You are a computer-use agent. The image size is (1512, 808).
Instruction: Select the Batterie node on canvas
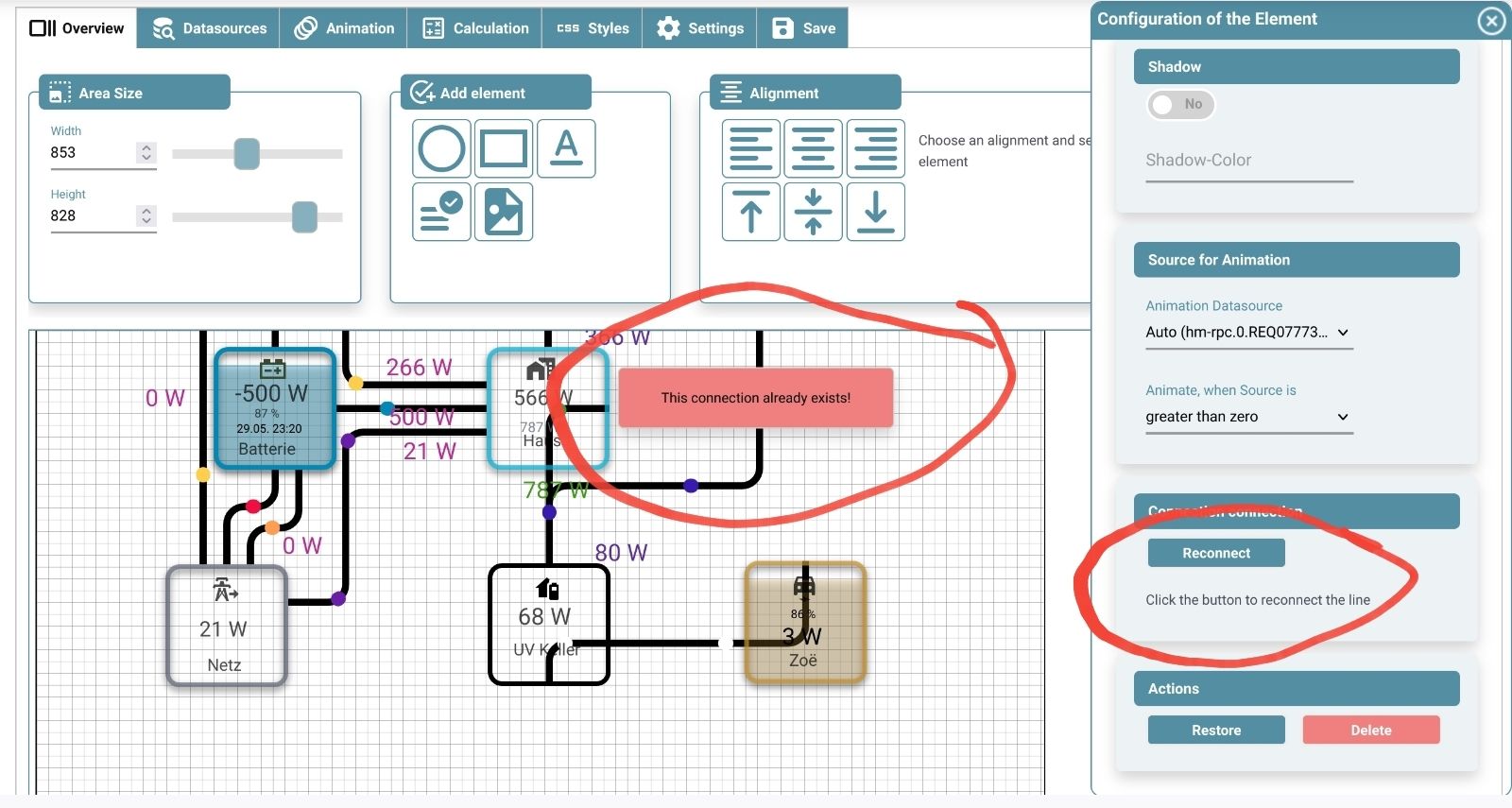pyautogui.click(x=275, y=408)
